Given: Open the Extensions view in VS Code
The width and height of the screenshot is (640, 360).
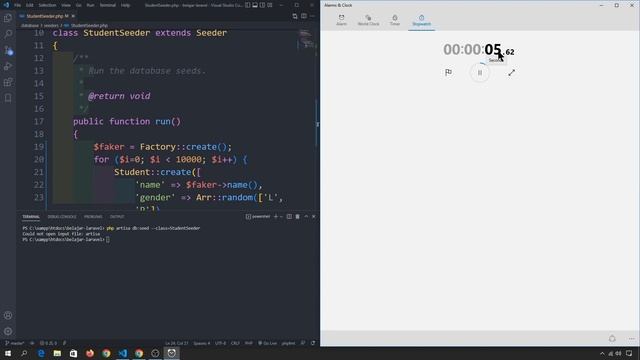Looking at the screenshot, I should click(8, 82).
